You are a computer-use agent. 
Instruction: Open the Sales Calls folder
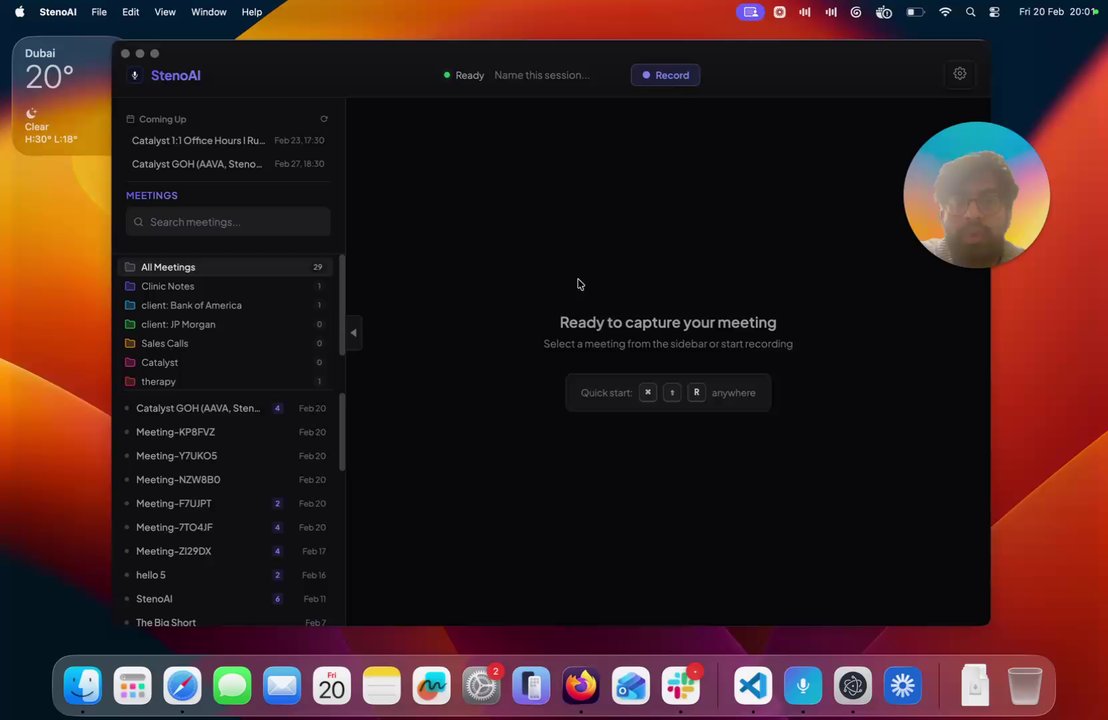tap(225, 343)
